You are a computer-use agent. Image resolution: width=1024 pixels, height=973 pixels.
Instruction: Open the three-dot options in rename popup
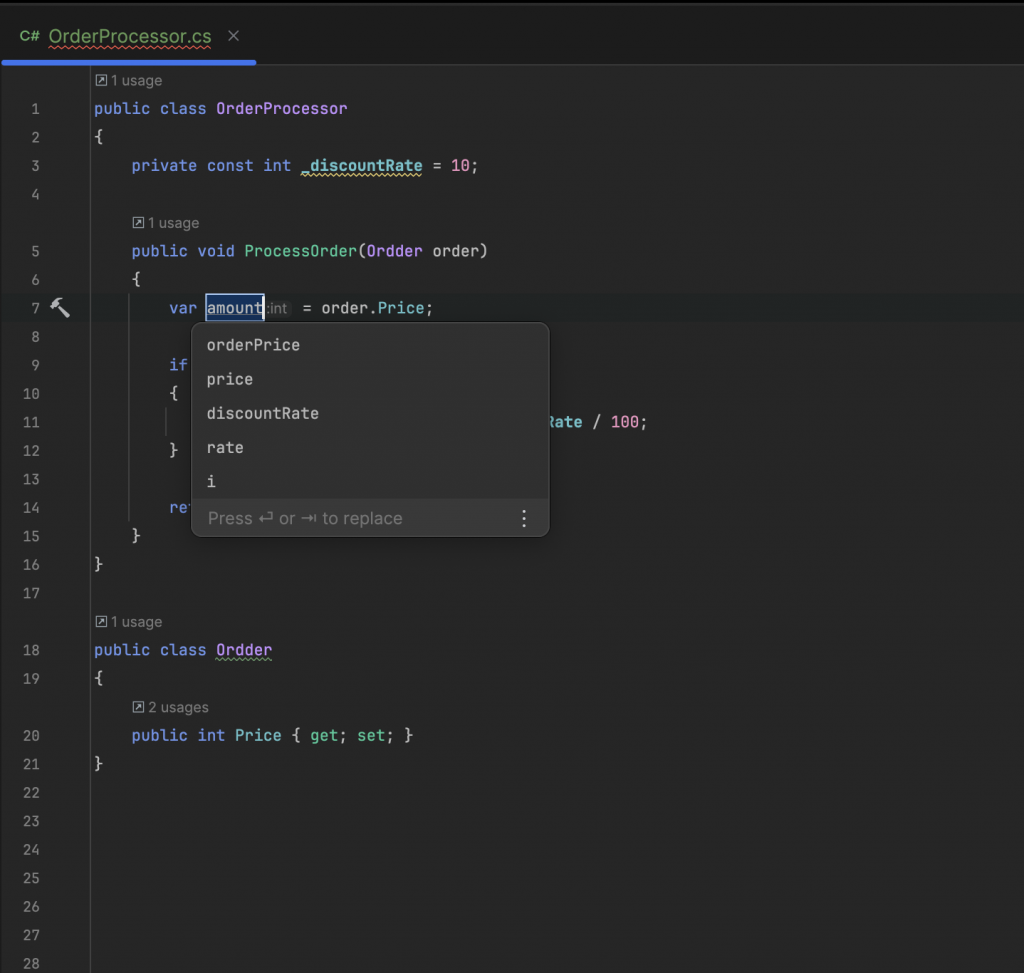pyautogui.click(x=524, y=518)
